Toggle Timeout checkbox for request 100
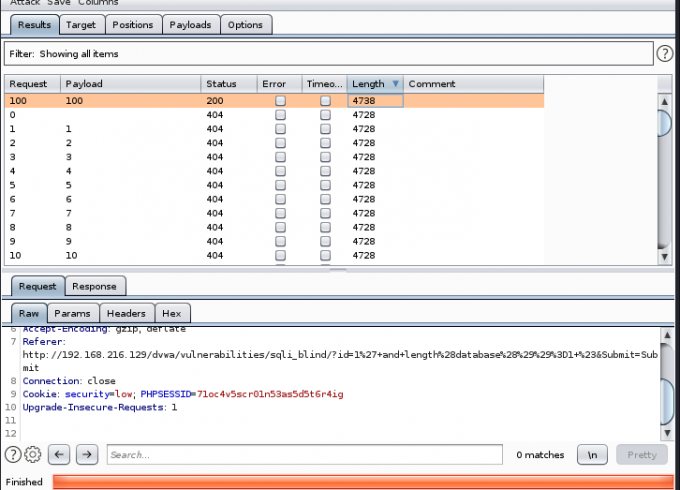Viewport: 680px width, 490px height. 325,101
